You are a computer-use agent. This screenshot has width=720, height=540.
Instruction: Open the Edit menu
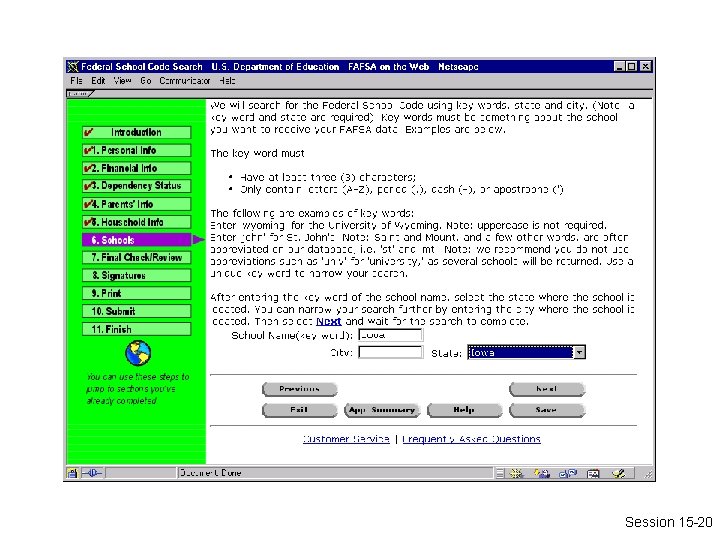(x=98, y=81)
